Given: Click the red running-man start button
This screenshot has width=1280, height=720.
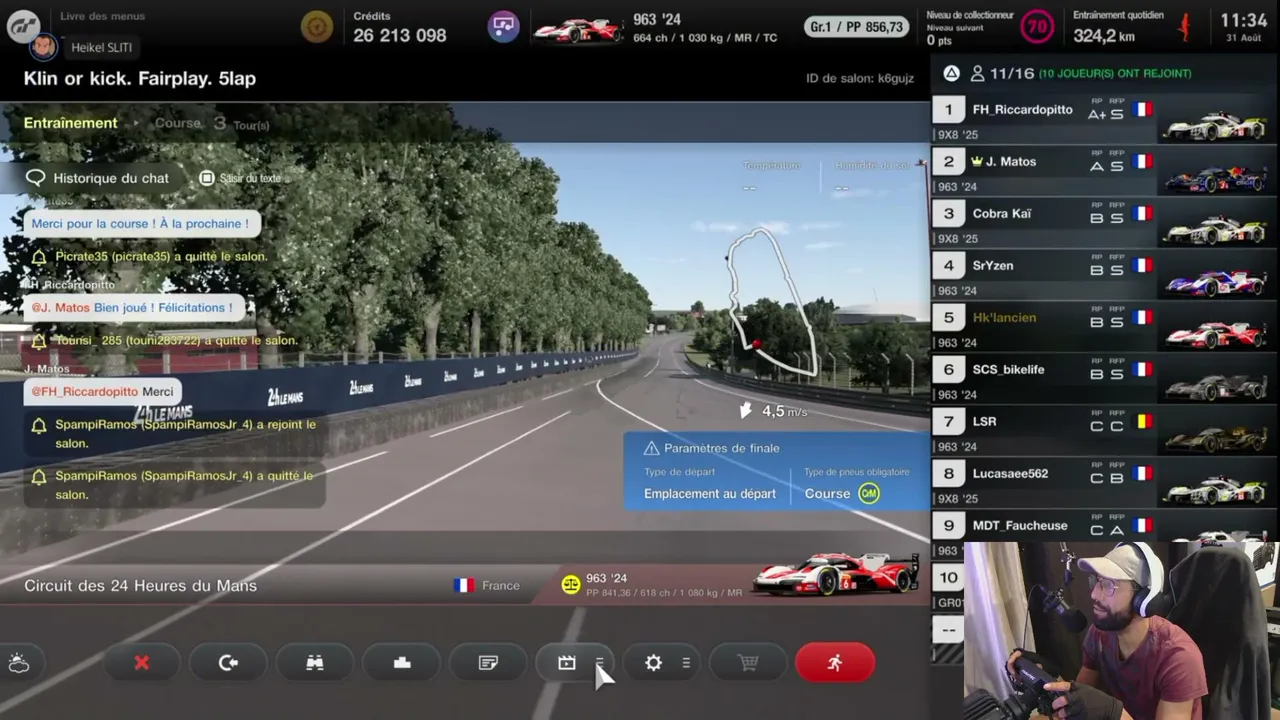Looking at the screenshot, I should click(835, 663).
